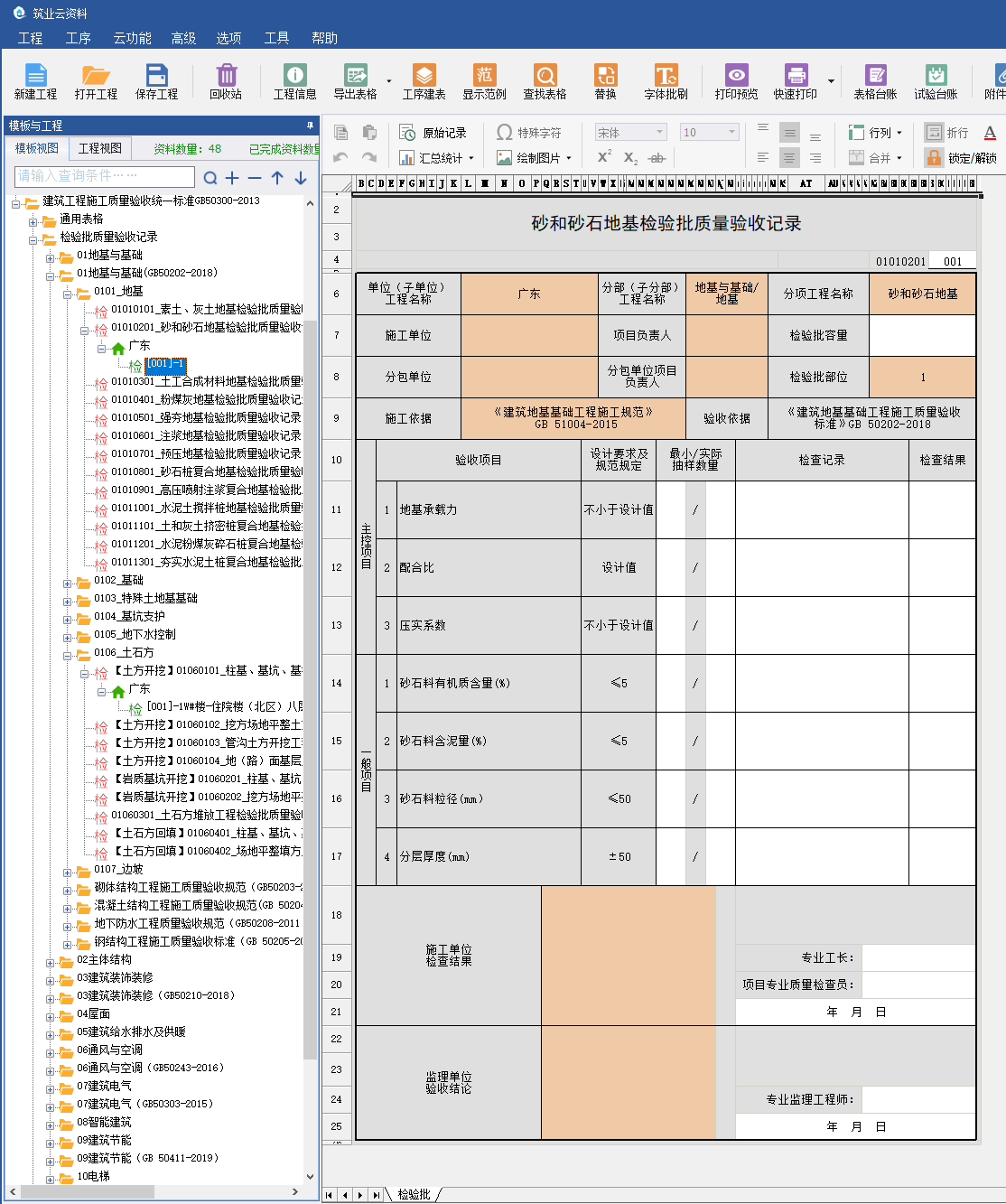The height and width of the screenshot is (1204, 1006).
Task: Open a project with 打开工程
Action: coord(96,81)
